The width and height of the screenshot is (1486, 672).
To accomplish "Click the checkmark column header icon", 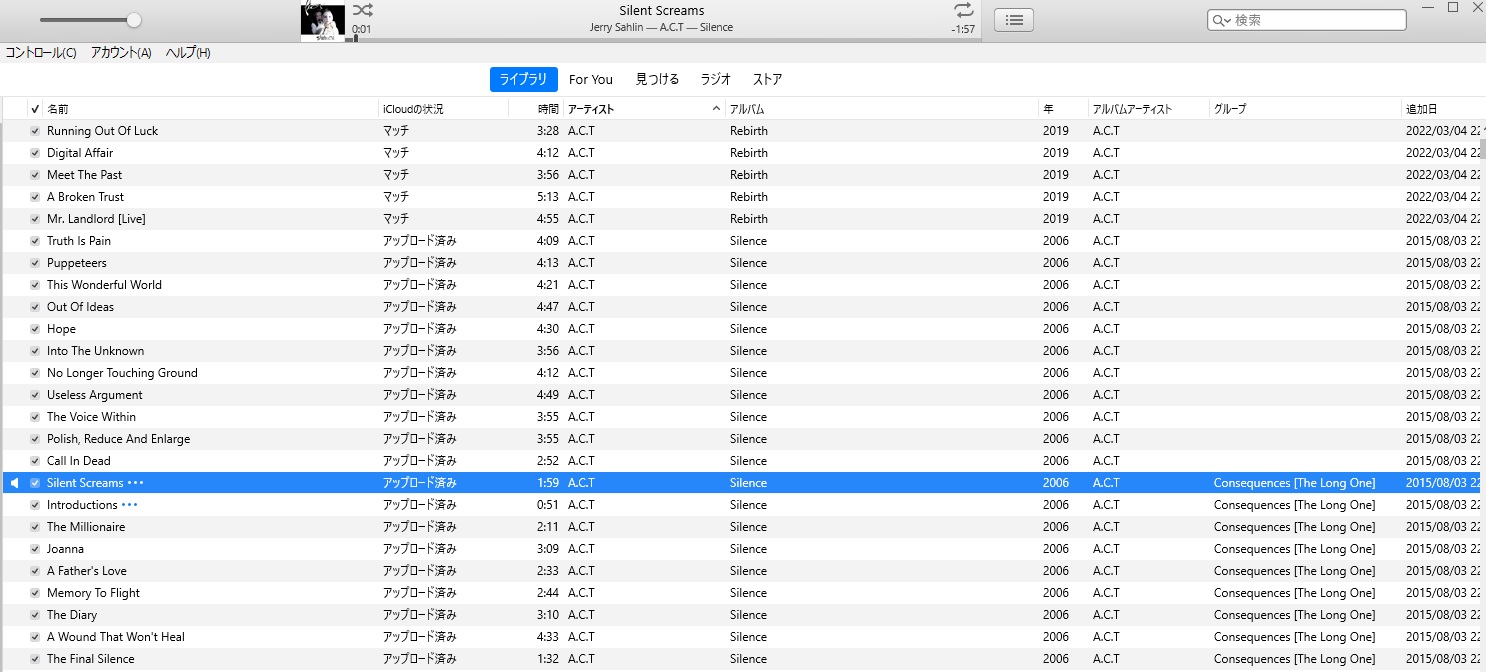I will tap(35, 109).
